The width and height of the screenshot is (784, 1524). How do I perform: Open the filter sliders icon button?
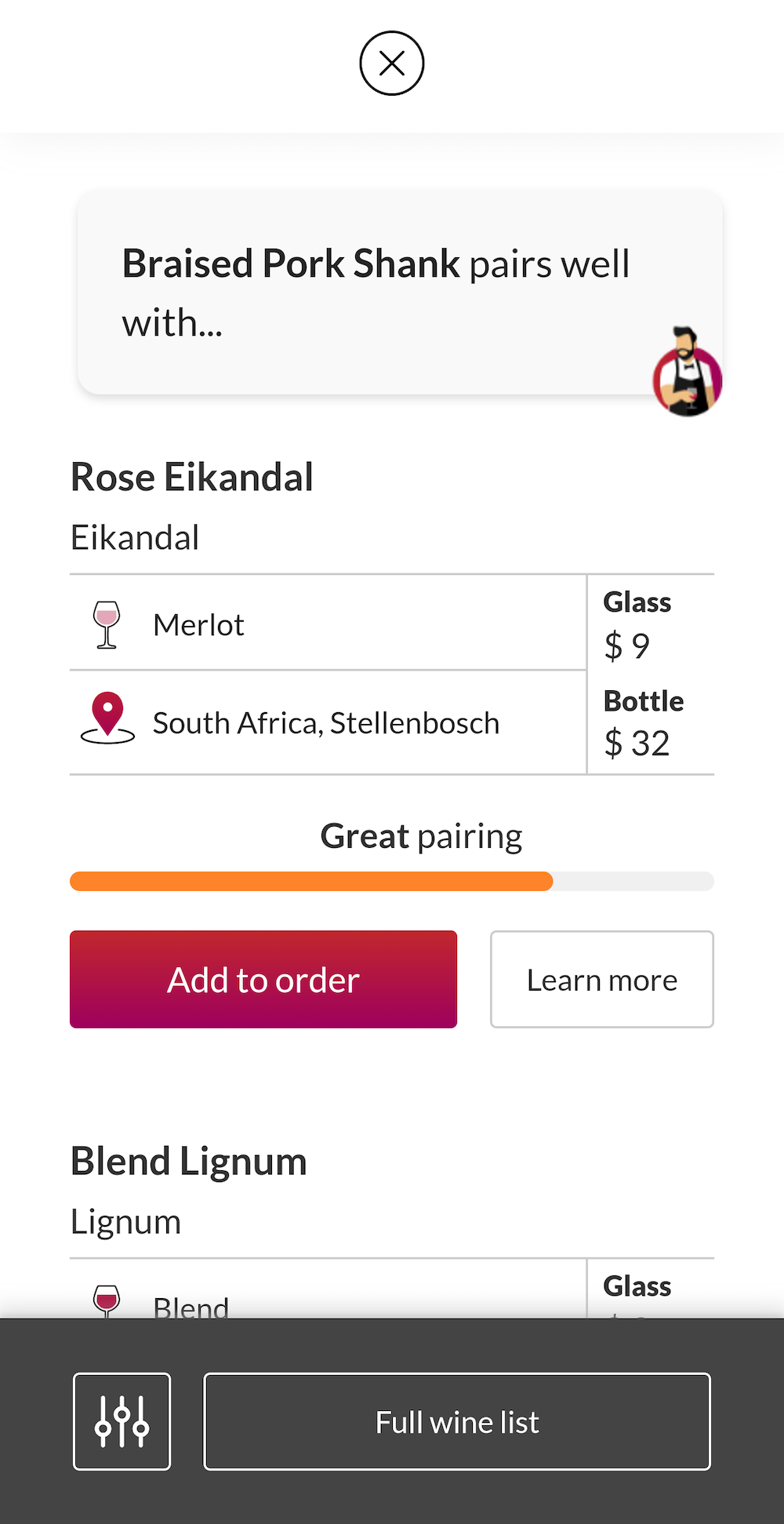point(122,1421)
